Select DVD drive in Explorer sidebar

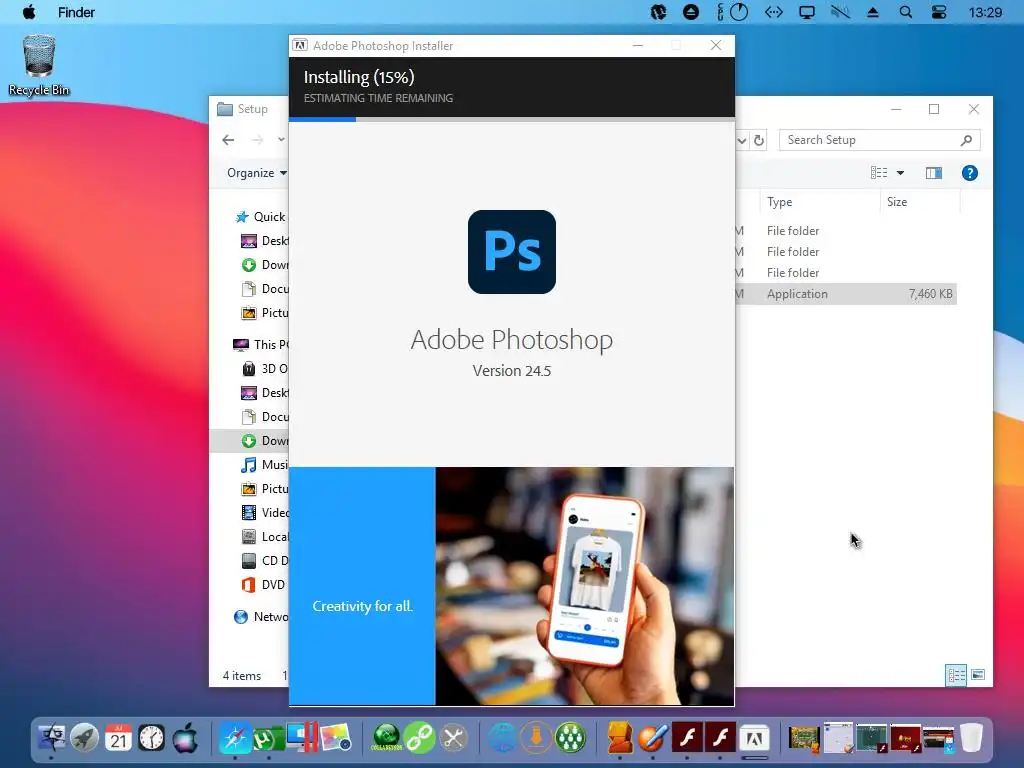pos(263,584)
